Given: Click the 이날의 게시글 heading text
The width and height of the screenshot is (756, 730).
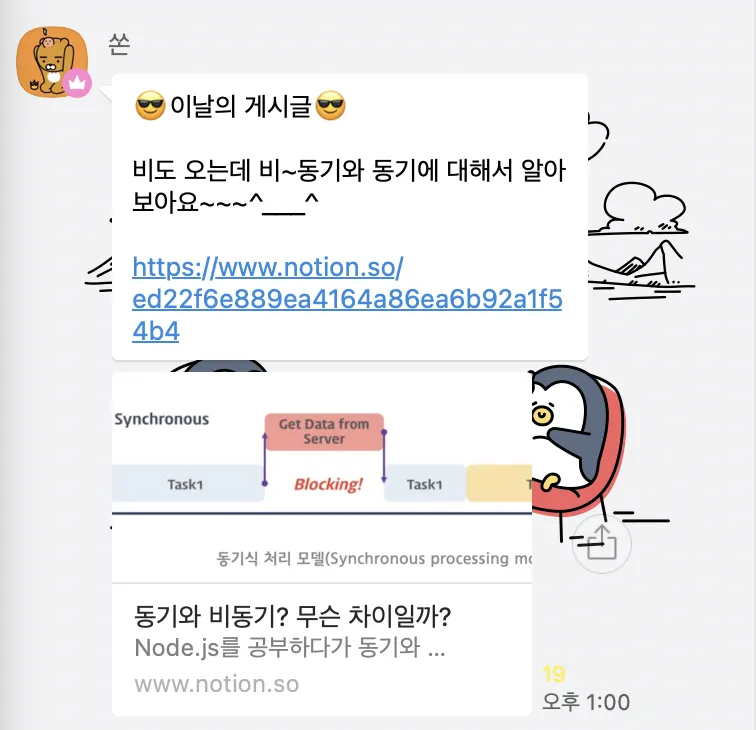Looking at the screenshot, I should (241, 106).
